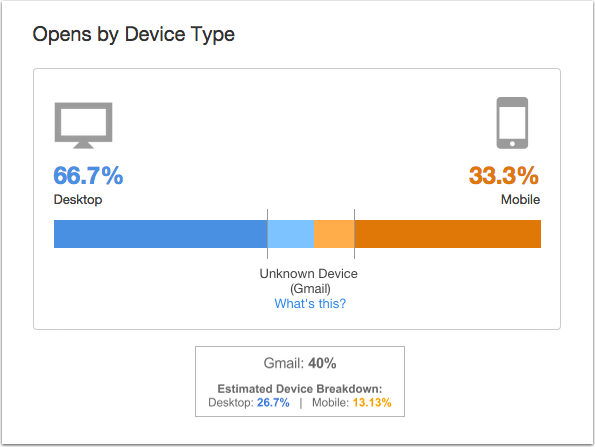Click the 66.7% desktop percentage

pyautogui.click(x=88, y=175)
